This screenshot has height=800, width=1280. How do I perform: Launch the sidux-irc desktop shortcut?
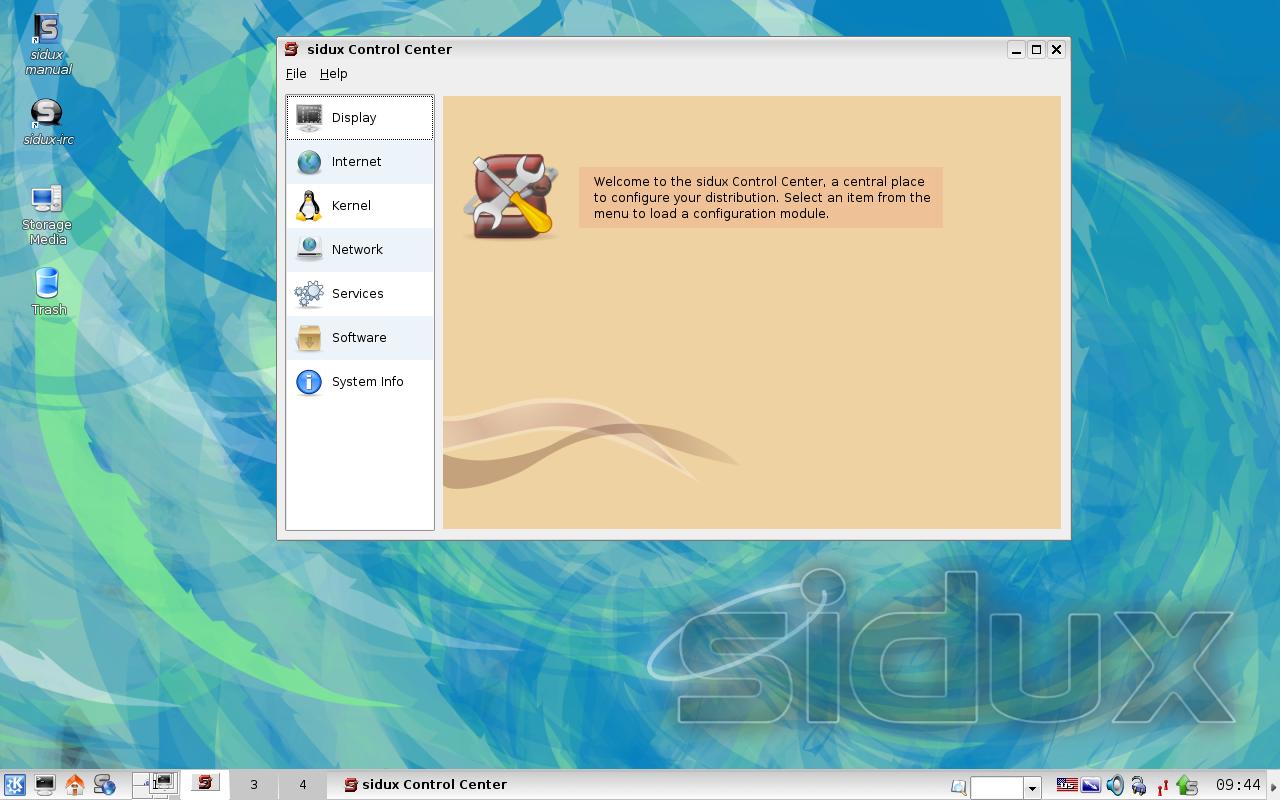tap(47, 122)
